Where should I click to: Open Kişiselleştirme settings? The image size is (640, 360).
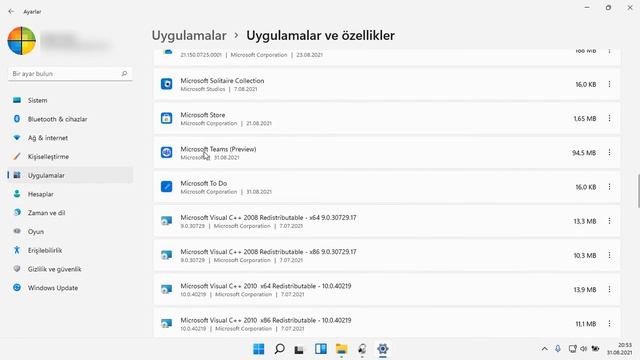70,156
